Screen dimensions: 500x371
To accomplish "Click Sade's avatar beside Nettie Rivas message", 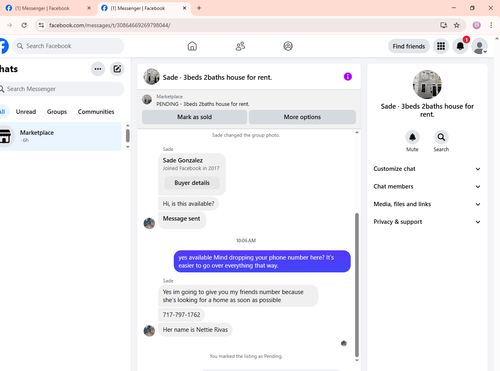I will pos(149,331).
